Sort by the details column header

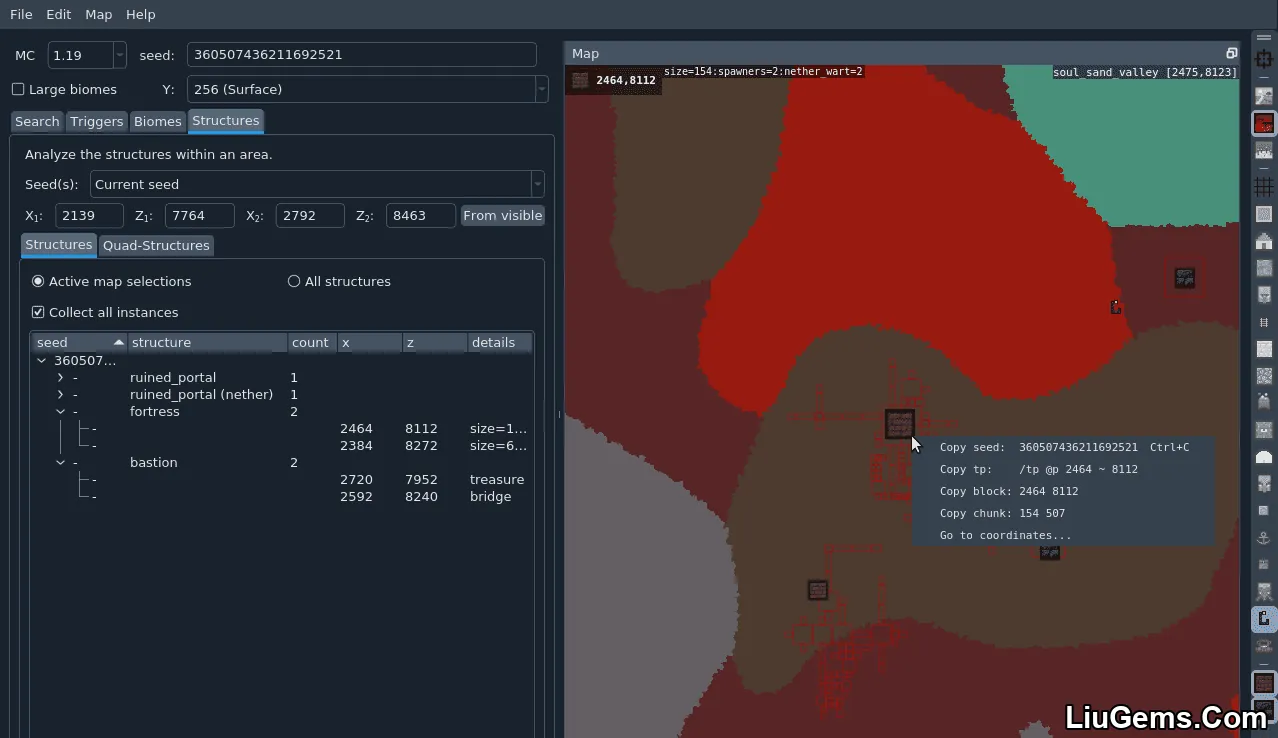[499, 342]
